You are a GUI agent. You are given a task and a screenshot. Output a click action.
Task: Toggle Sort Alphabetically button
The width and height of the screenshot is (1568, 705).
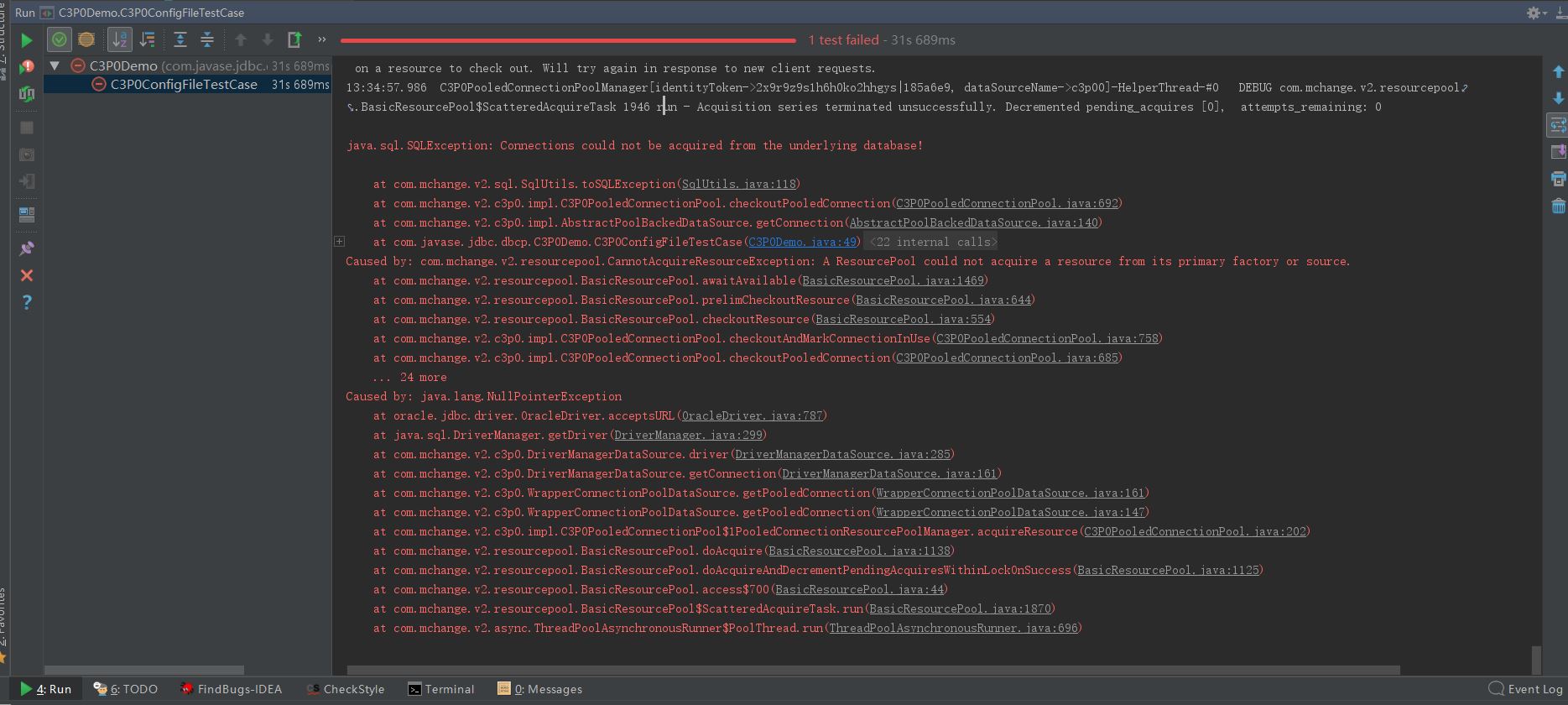point(120,39)
